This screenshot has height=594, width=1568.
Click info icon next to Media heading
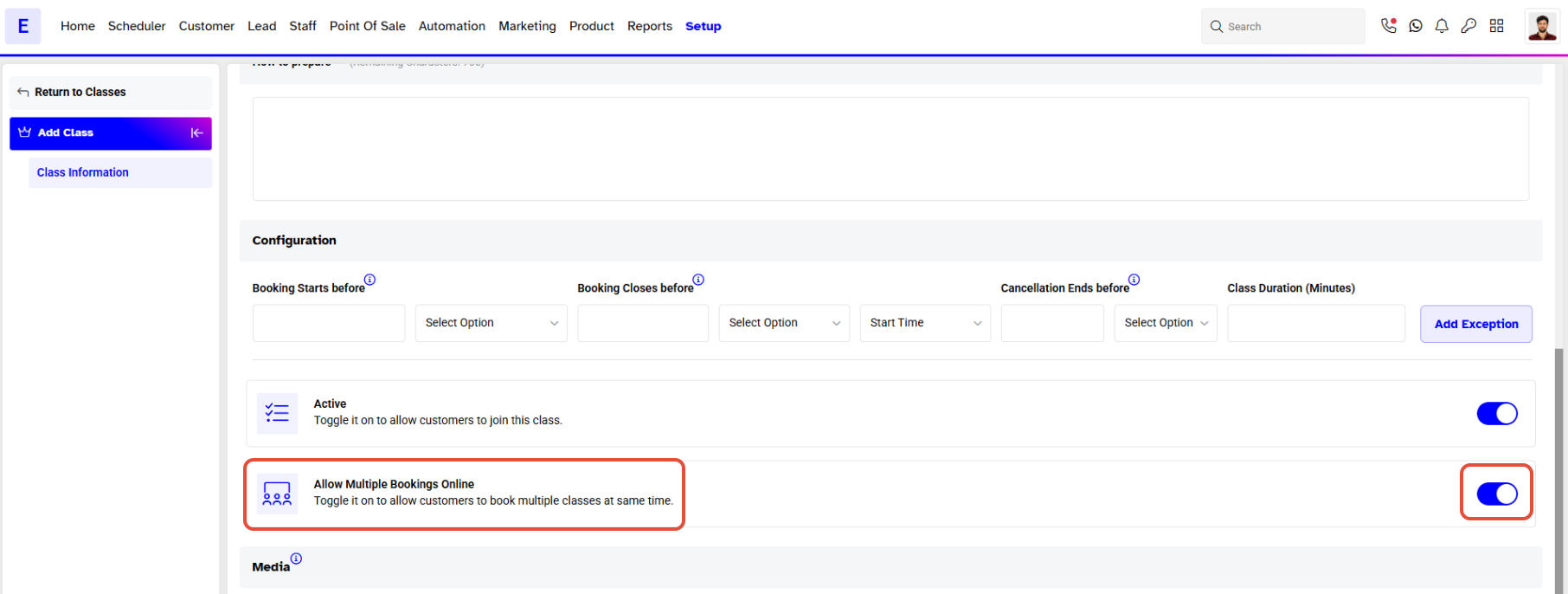tap(296, 558)
